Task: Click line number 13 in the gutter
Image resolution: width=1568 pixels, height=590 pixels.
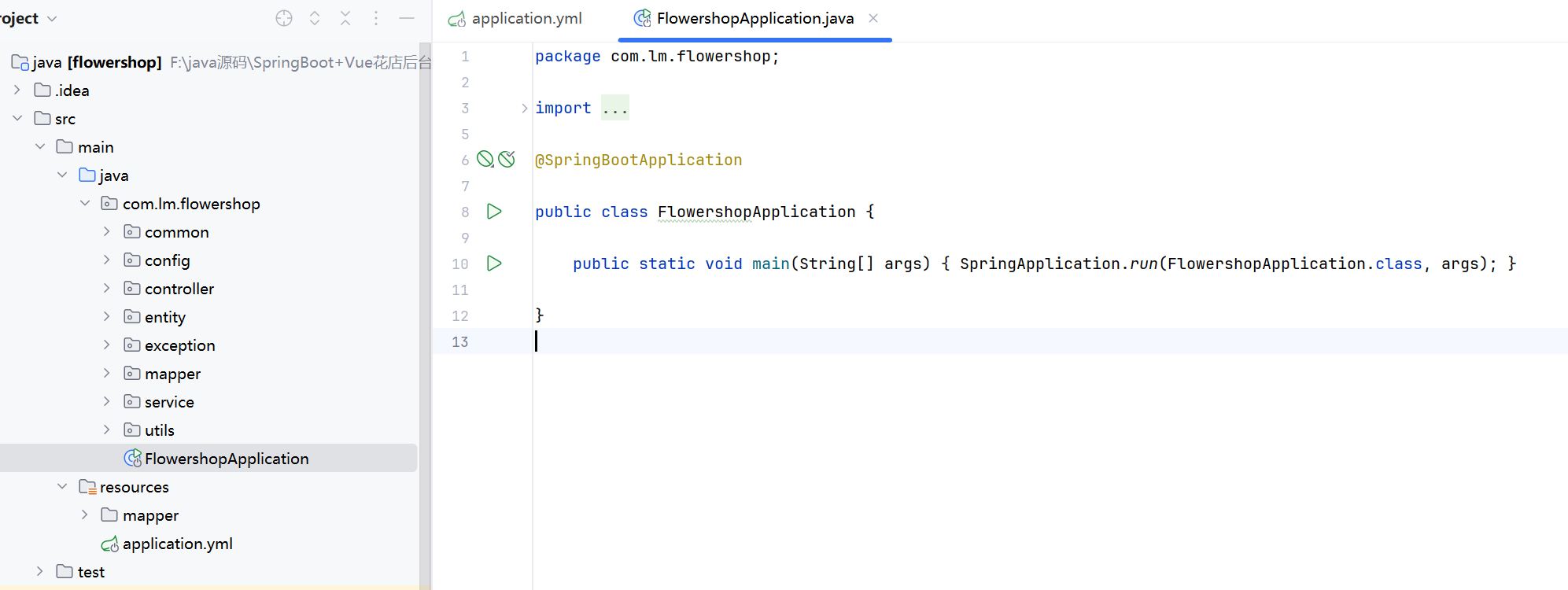Action: 460,341
